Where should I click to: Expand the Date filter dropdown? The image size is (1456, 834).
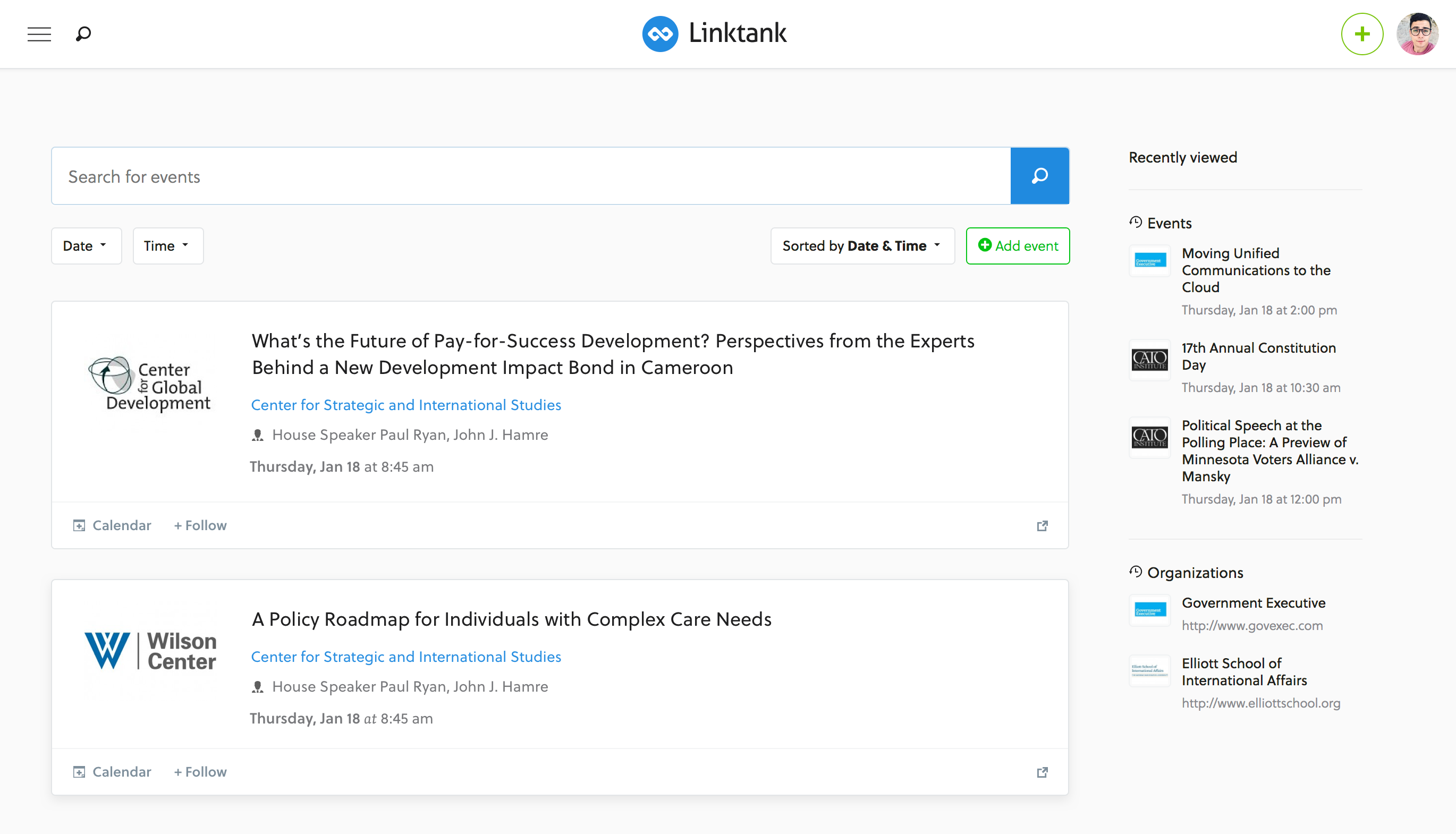[x=87, y=246]
